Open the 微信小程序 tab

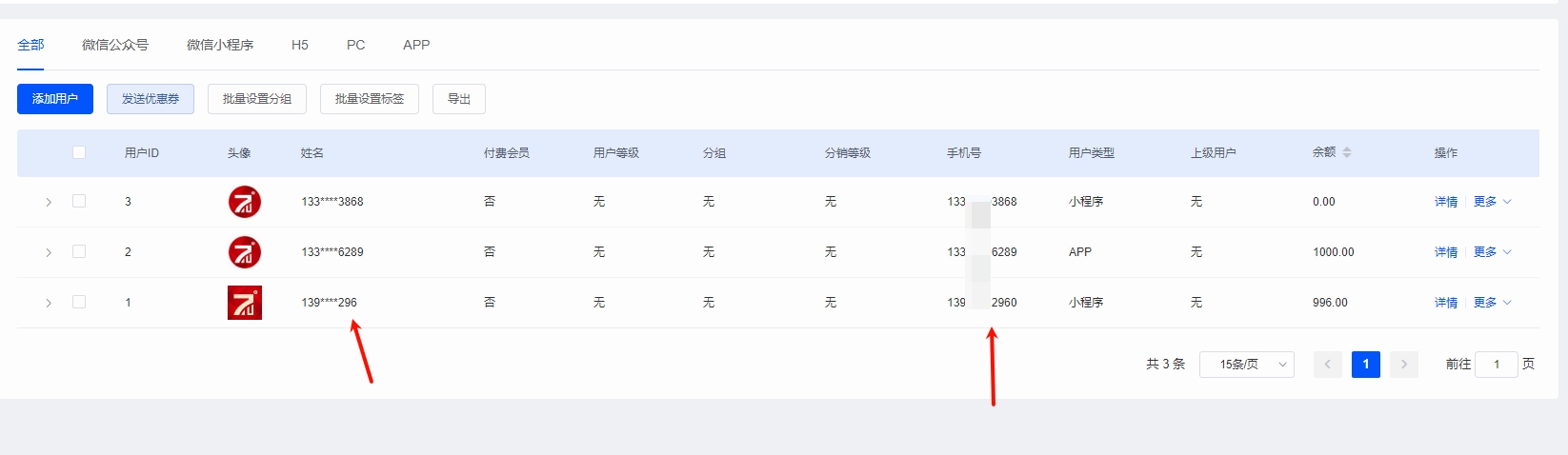220,45
